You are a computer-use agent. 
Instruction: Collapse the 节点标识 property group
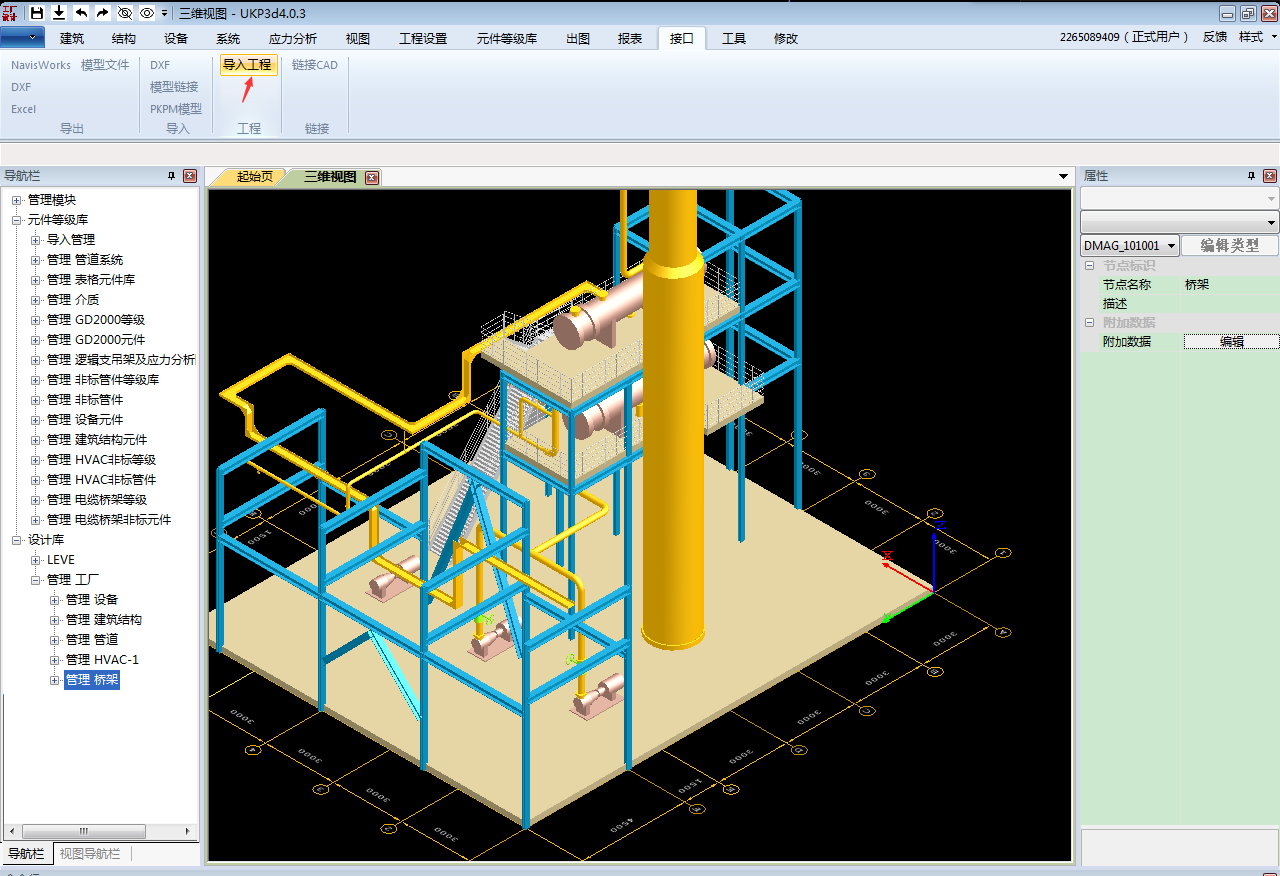[x=1090, y=266]
